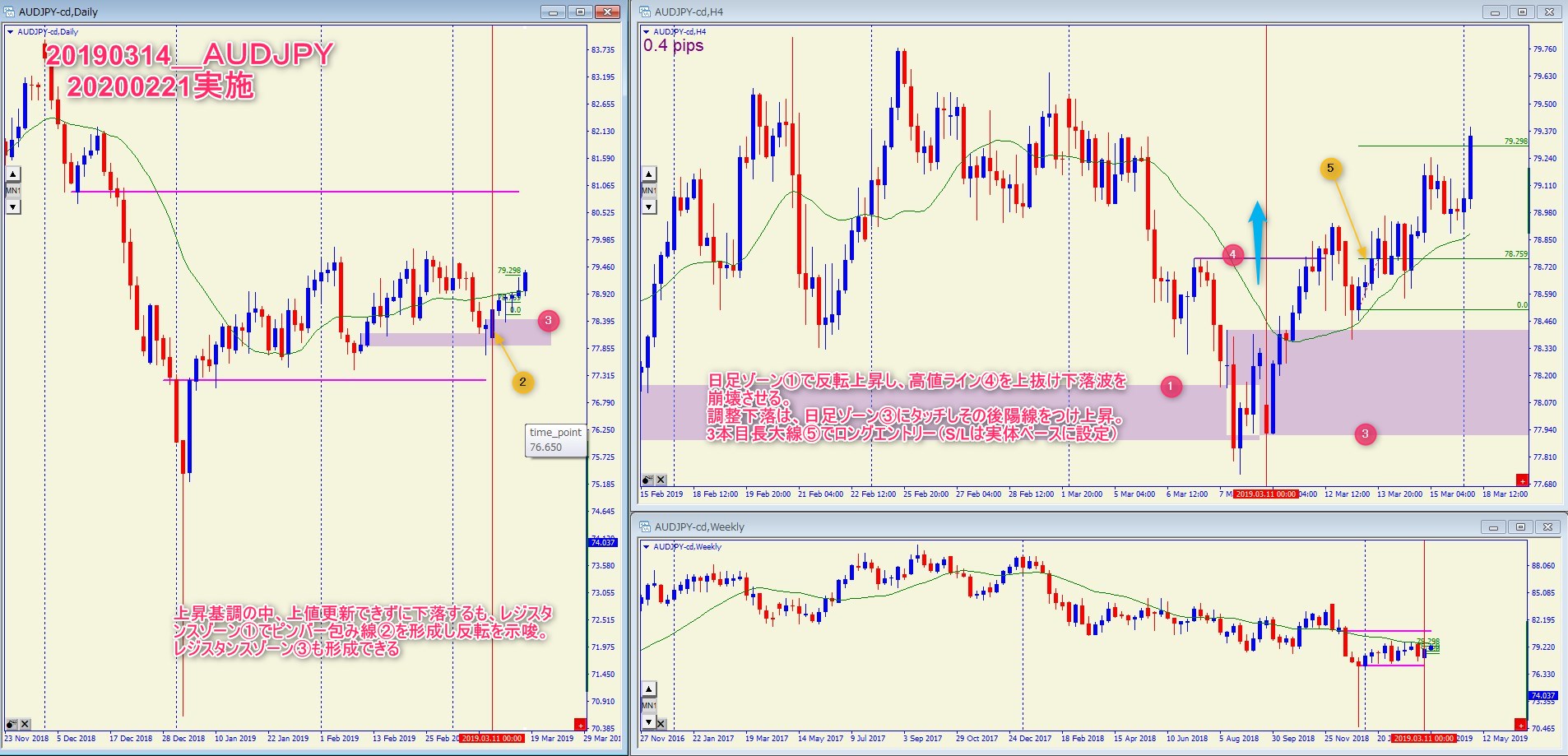This screenshot has height=756, width=1568.
Task: Click red plus icon in Daily chart corner
Action: pyautogui.click(x=580, y=725)
